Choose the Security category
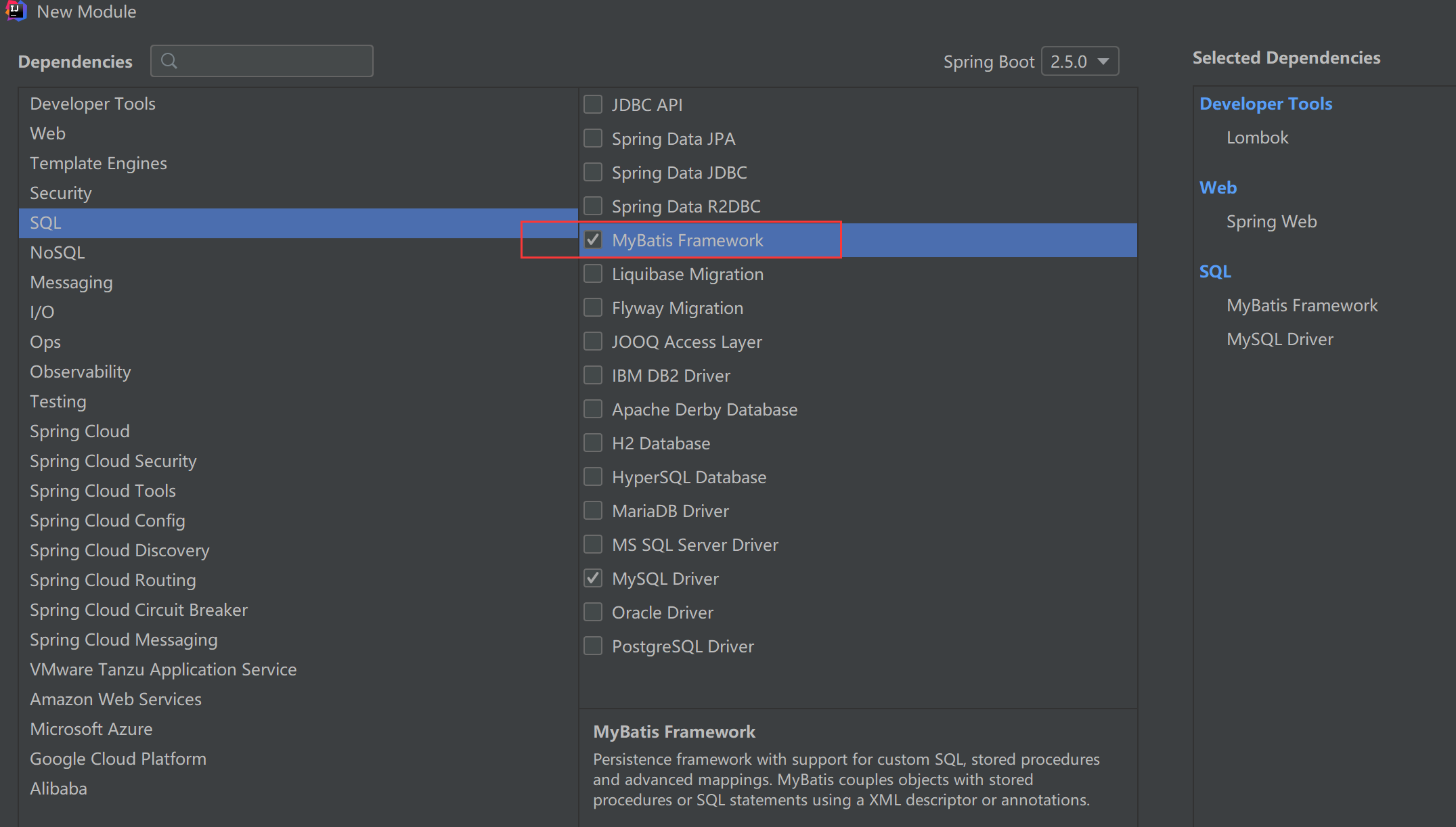The height and width of the screenshot is (827, 1456). coord(299,193)
